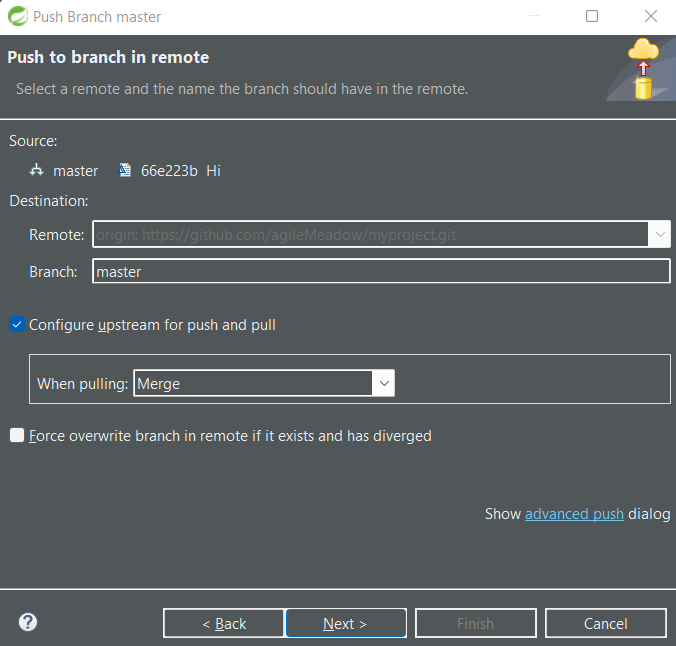Viewport: 676px width, 646px height.
Task: Close the Push Branch master window
Action: (x=651, y=16)
